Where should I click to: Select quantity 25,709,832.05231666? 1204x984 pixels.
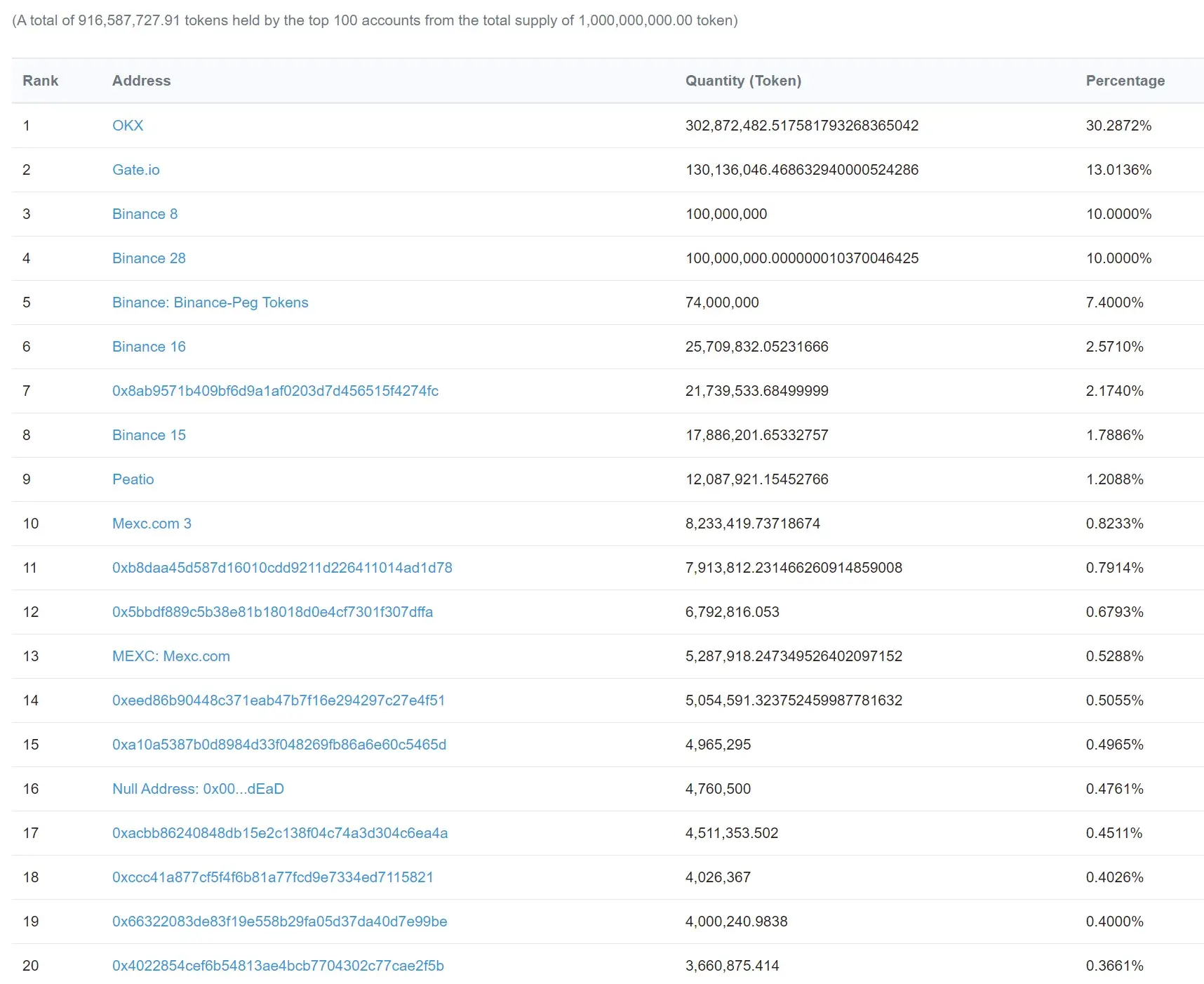tap(757, 347)
